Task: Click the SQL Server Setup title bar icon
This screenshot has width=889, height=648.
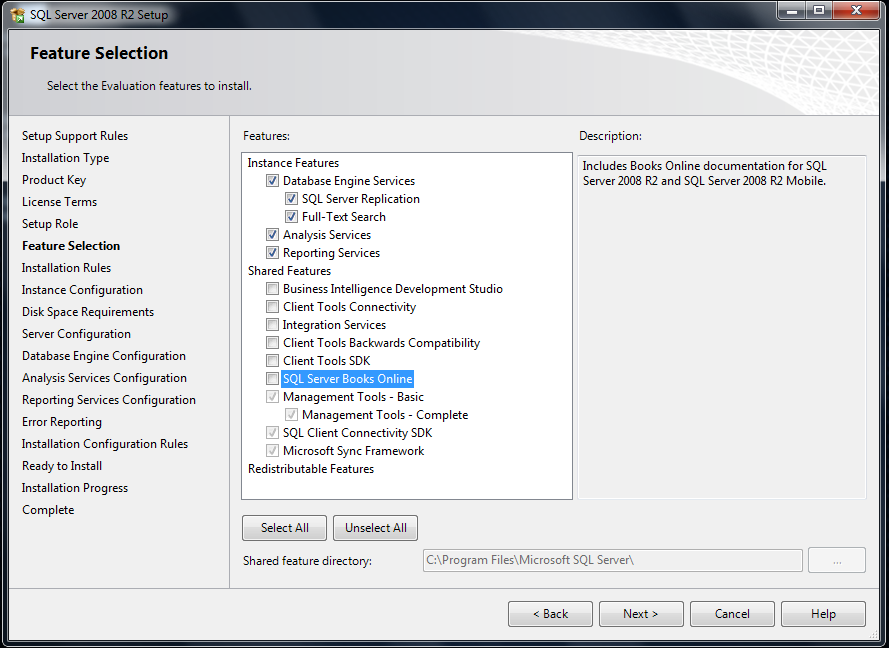Action: [18, 15]
